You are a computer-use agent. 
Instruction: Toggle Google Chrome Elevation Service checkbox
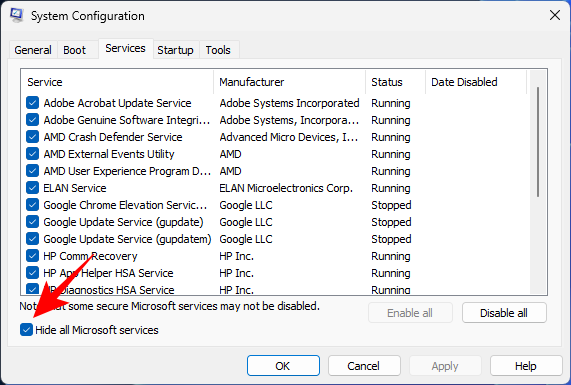tap(32, 205)
